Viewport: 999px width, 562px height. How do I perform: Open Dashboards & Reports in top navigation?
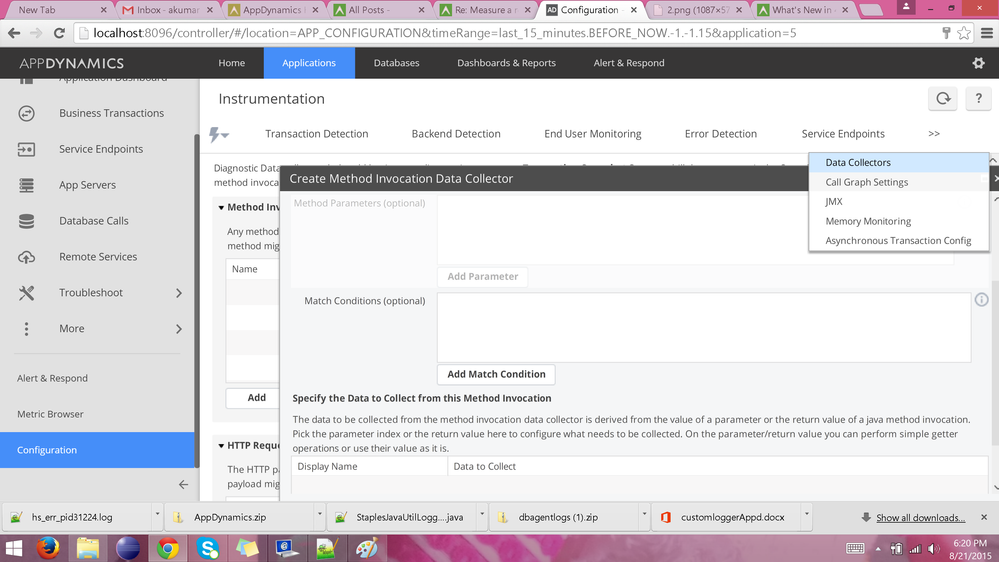tap(507, 63)
